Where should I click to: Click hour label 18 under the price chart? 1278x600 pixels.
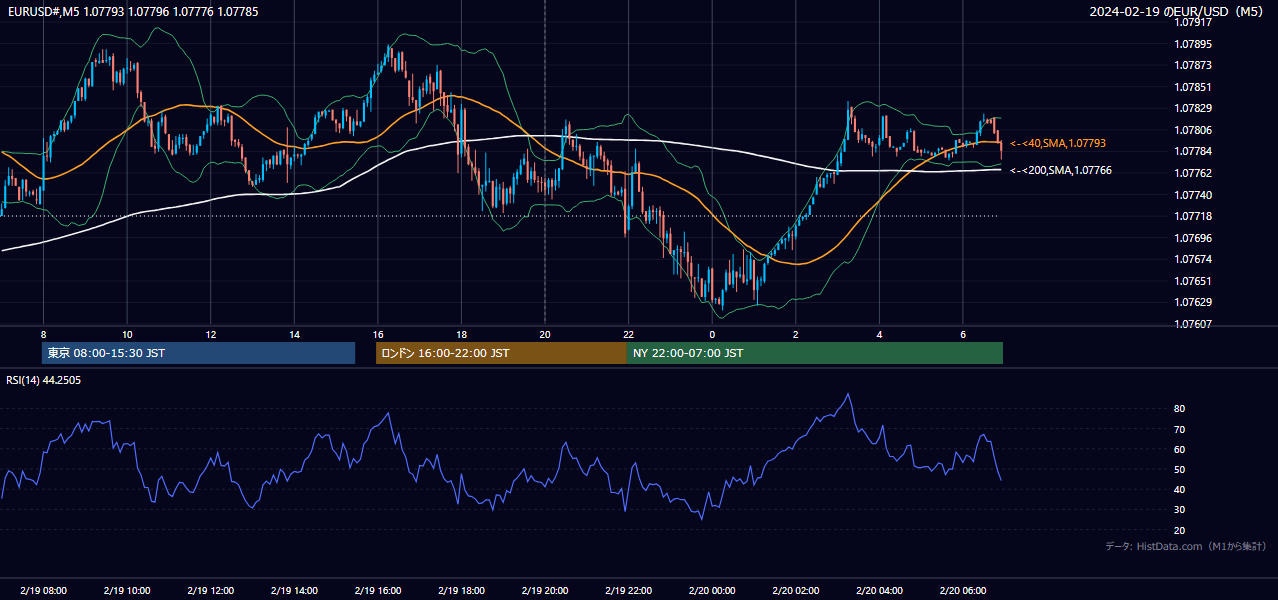coord(461,334)
